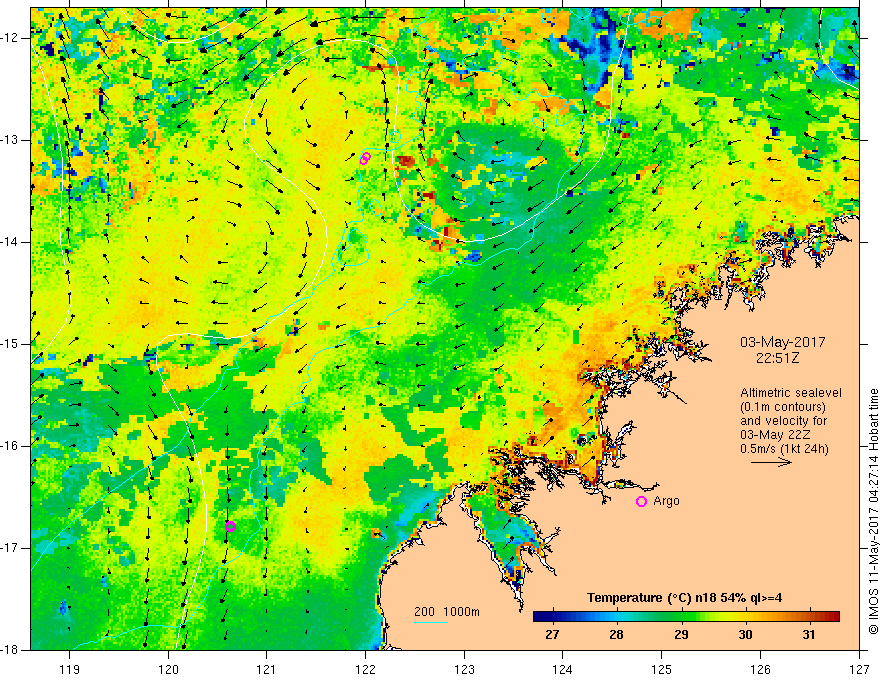Viewport: 880px width, 680px height.
Task: Click the longitude axis label "125"
Action: tap(661, 669)
